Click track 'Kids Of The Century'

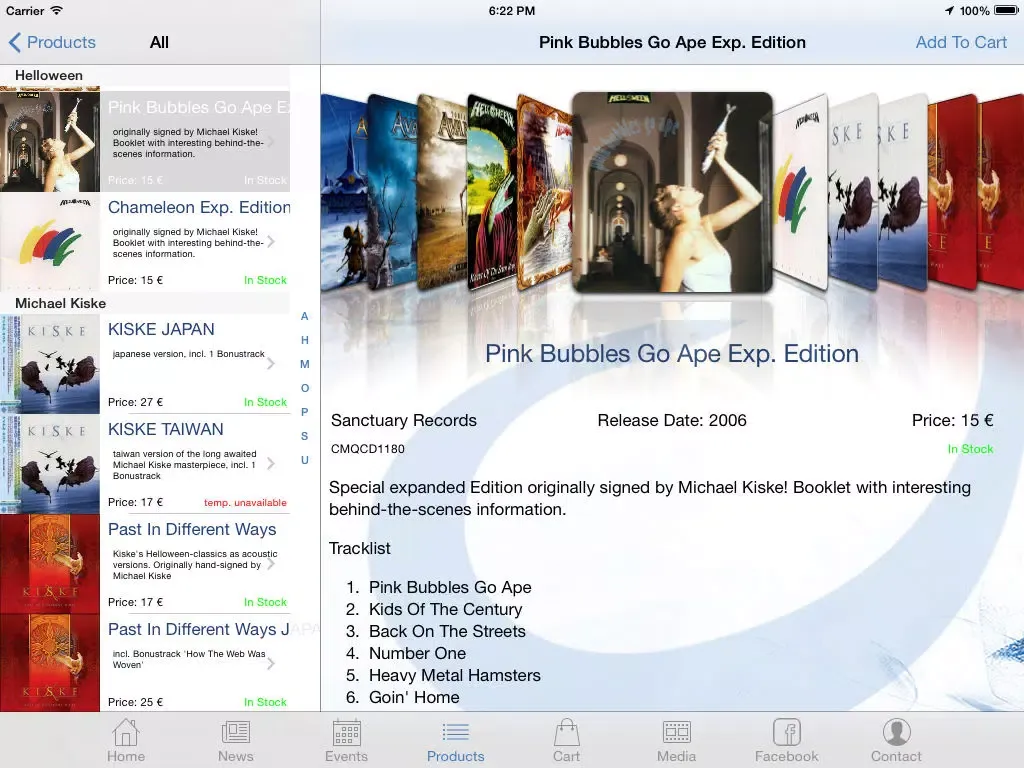pos(445,609)
